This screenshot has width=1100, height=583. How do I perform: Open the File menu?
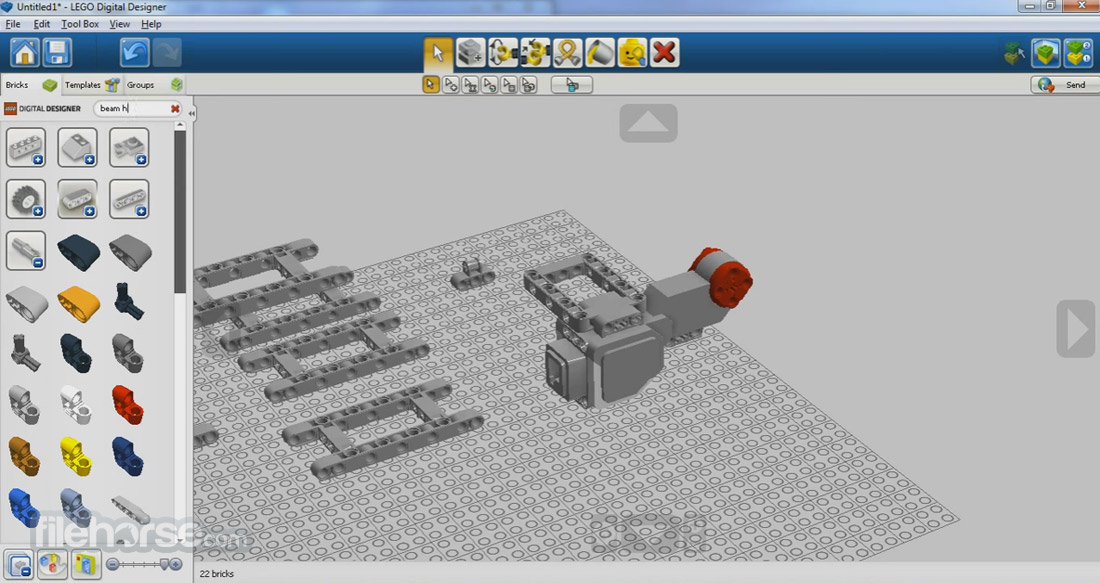pos(13,24)
